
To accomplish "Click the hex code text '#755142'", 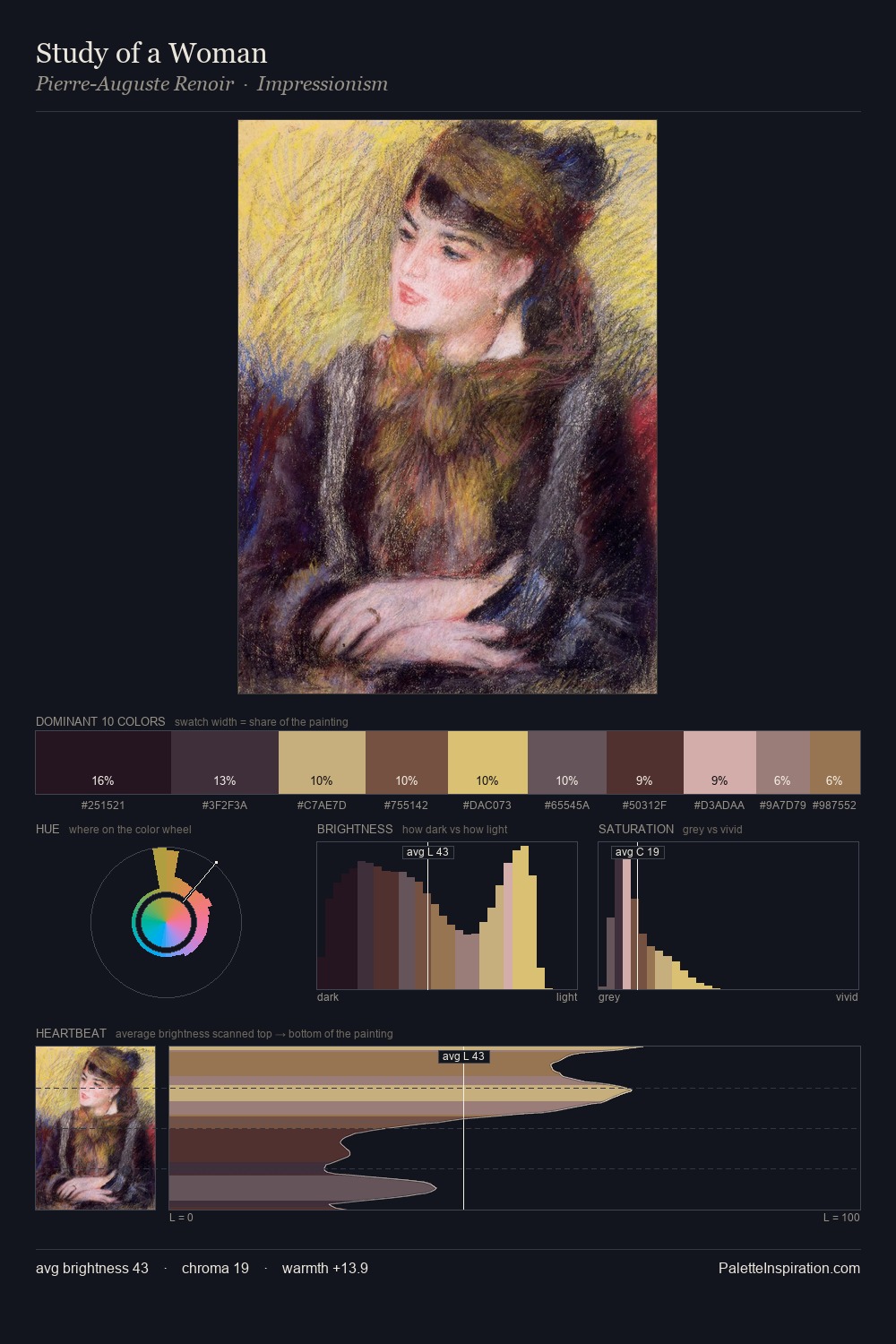I will 406,806.
